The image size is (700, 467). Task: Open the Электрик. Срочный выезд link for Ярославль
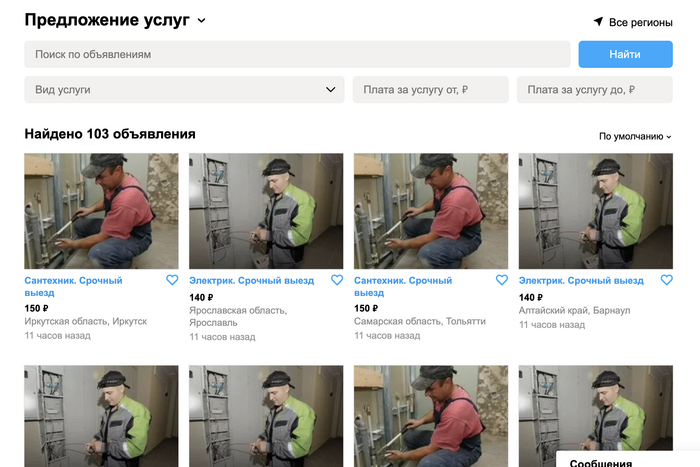pos(252,281)
